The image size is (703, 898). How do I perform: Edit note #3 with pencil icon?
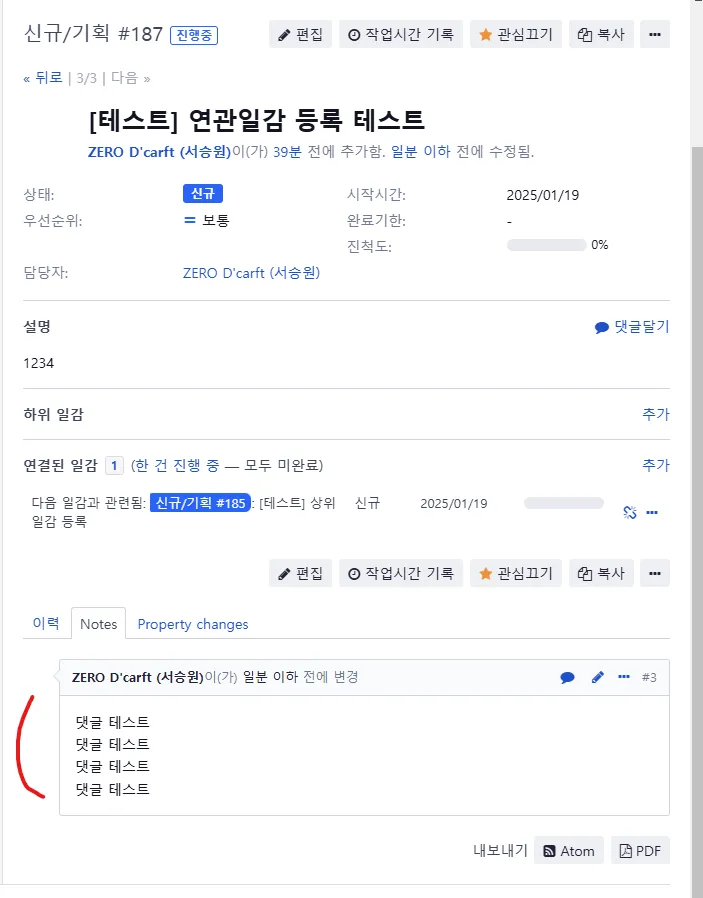coord(598,677)
